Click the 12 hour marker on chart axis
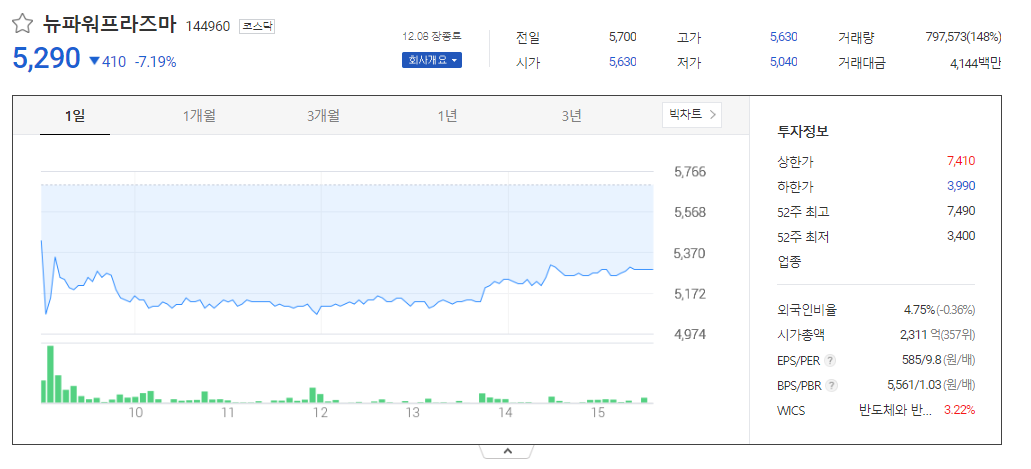 tap(320, 414)
